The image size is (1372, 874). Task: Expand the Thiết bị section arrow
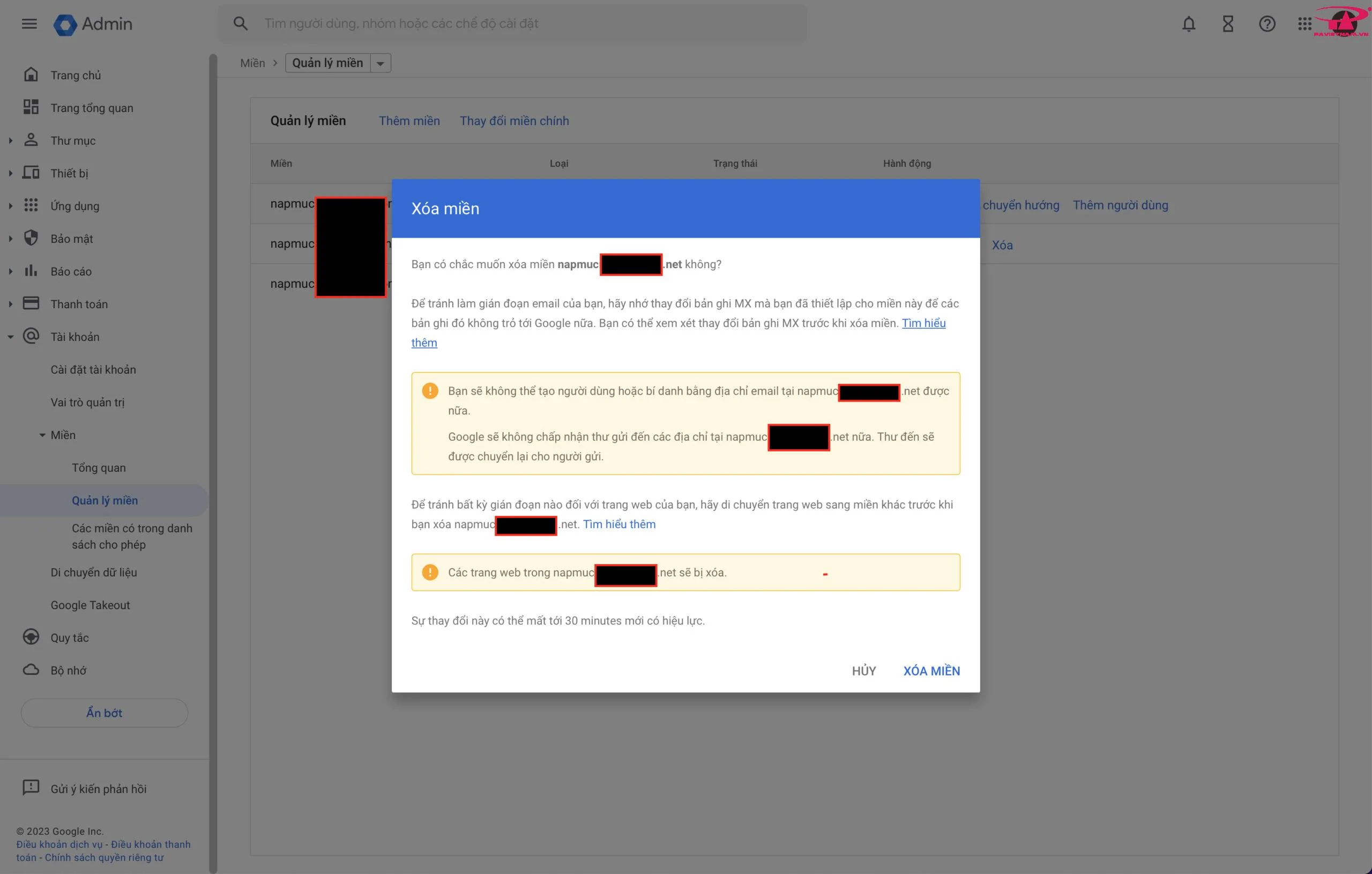10,173
